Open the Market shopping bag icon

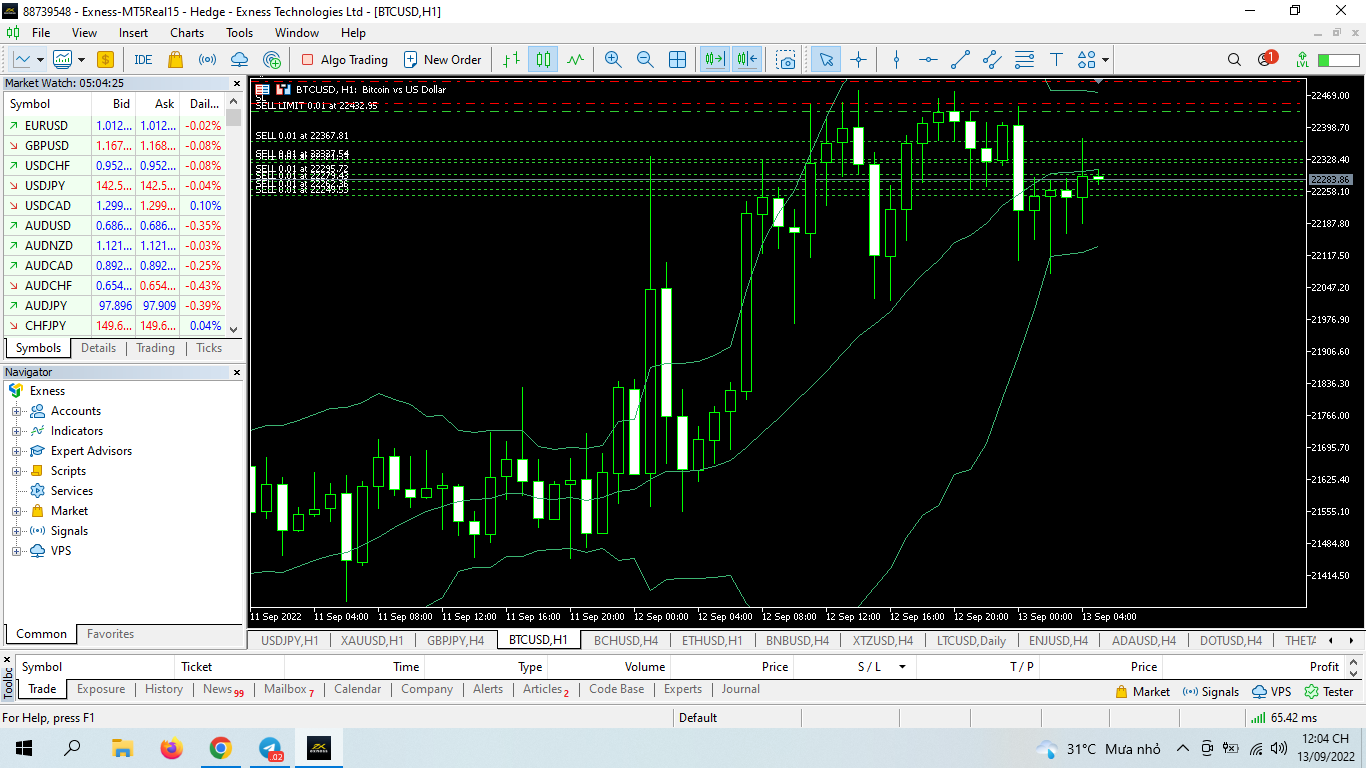176,59
